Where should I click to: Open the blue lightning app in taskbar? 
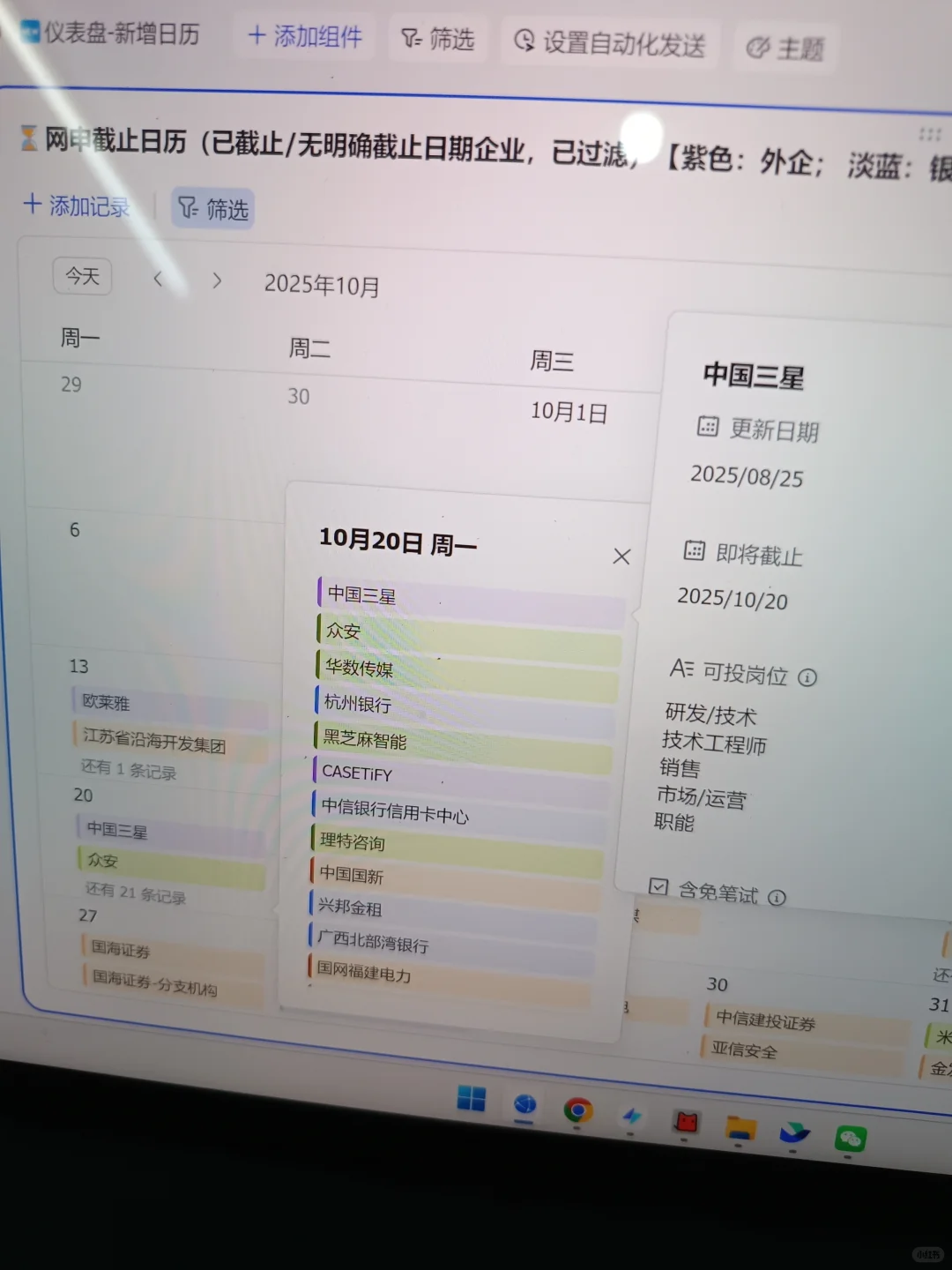click(x=631, y=1117)
